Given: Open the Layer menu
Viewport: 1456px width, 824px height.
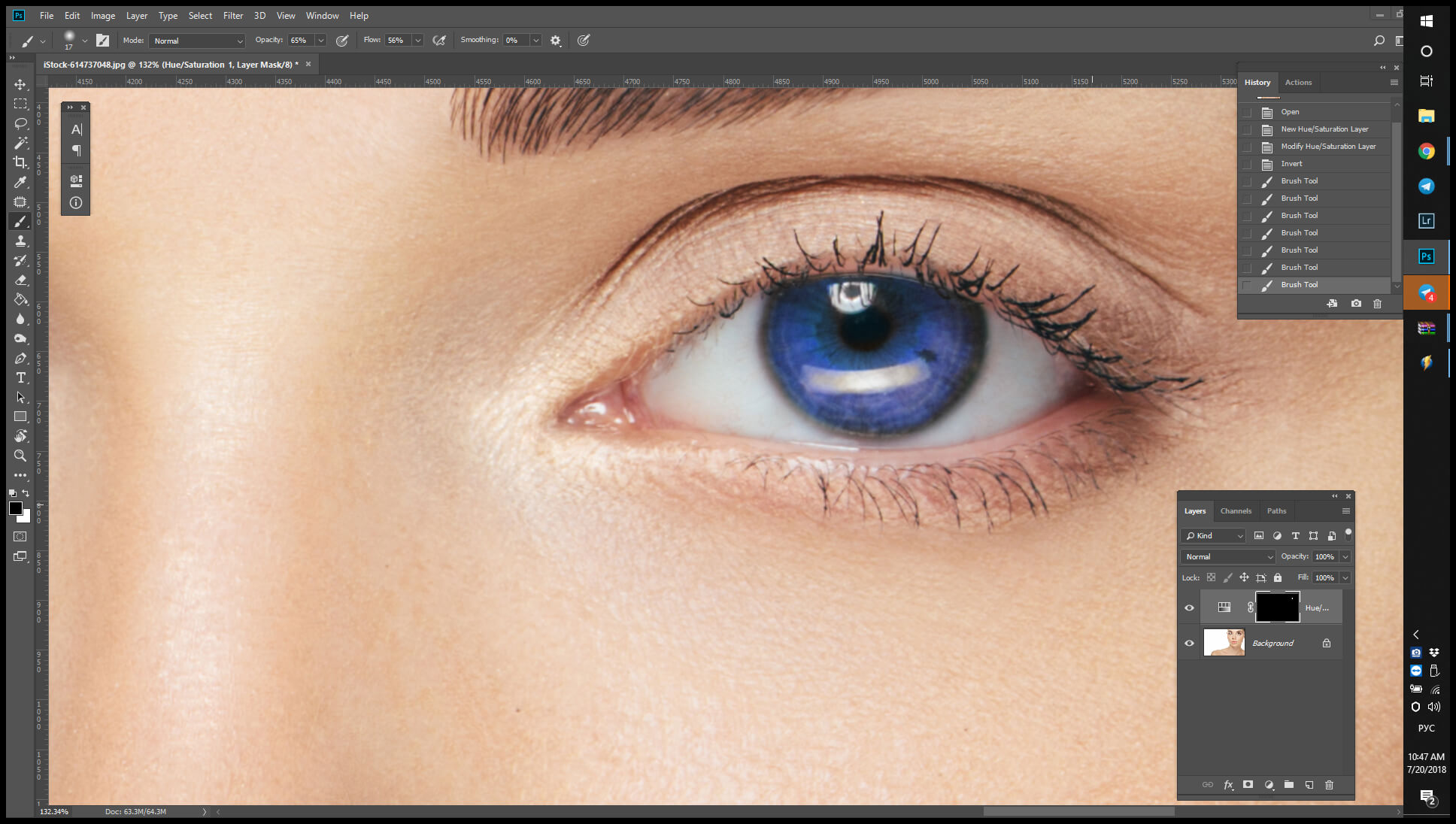Looking at the screenshot, I should point(138,15).
